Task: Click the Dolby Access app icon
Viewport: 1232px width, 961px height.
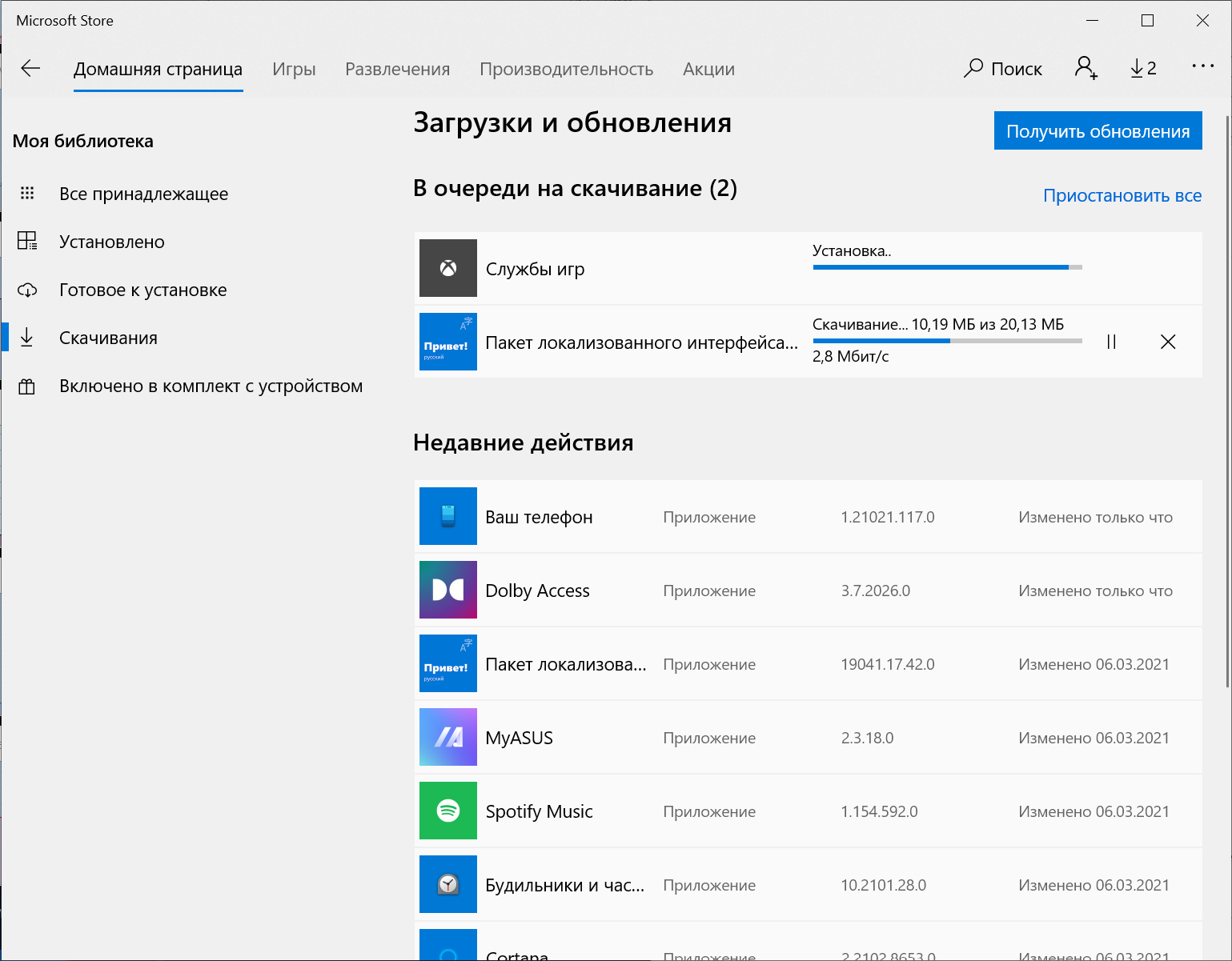Action: 448,590
